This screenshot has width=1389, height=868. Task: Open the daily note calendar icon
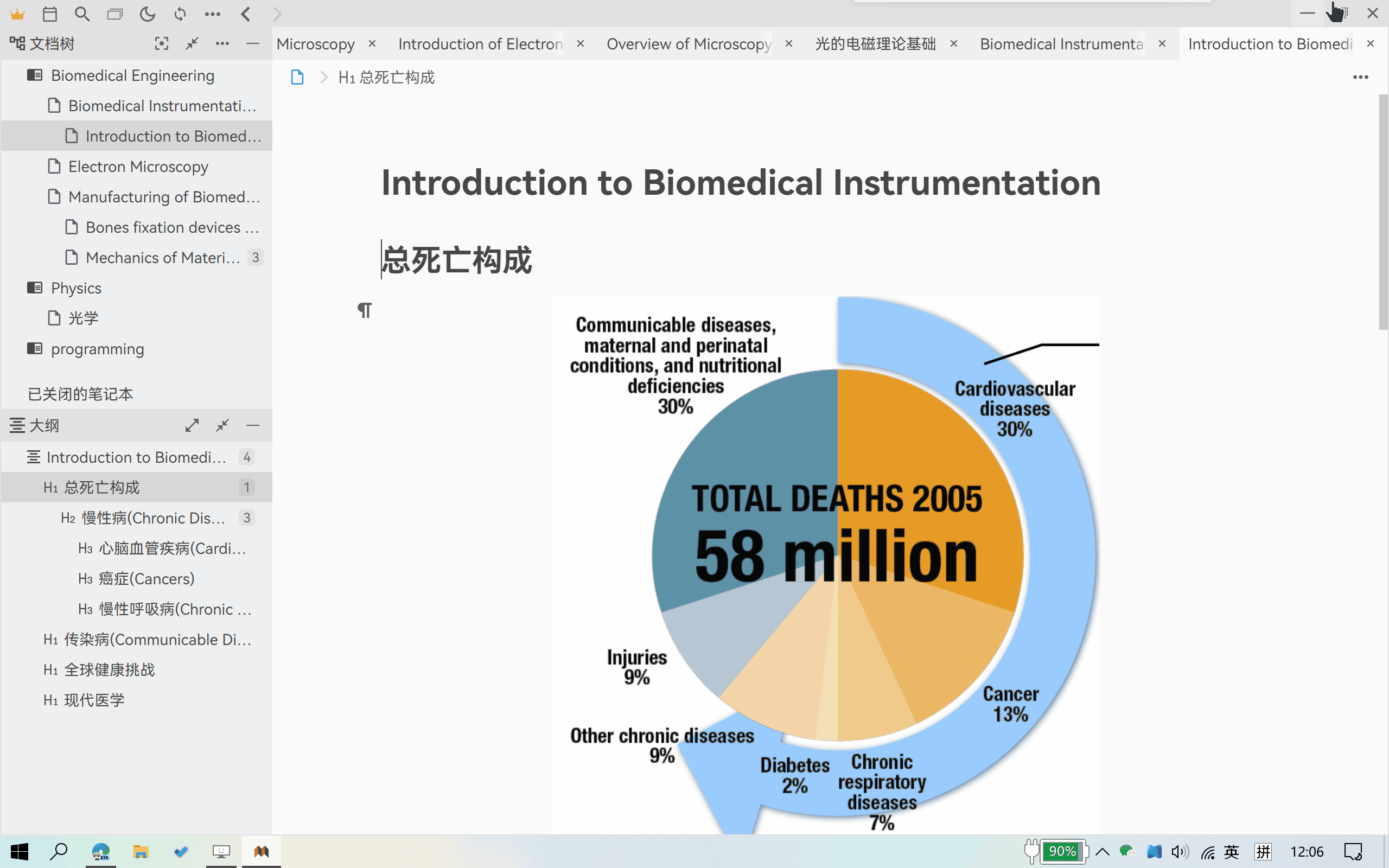pyautogui.click(x=50, y=14)
